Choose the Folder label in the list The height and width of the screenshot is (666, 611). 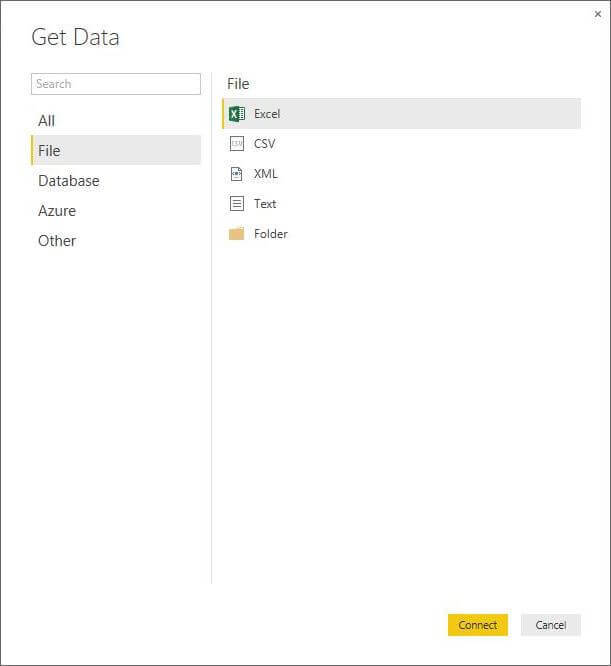[x=270, y=234]
